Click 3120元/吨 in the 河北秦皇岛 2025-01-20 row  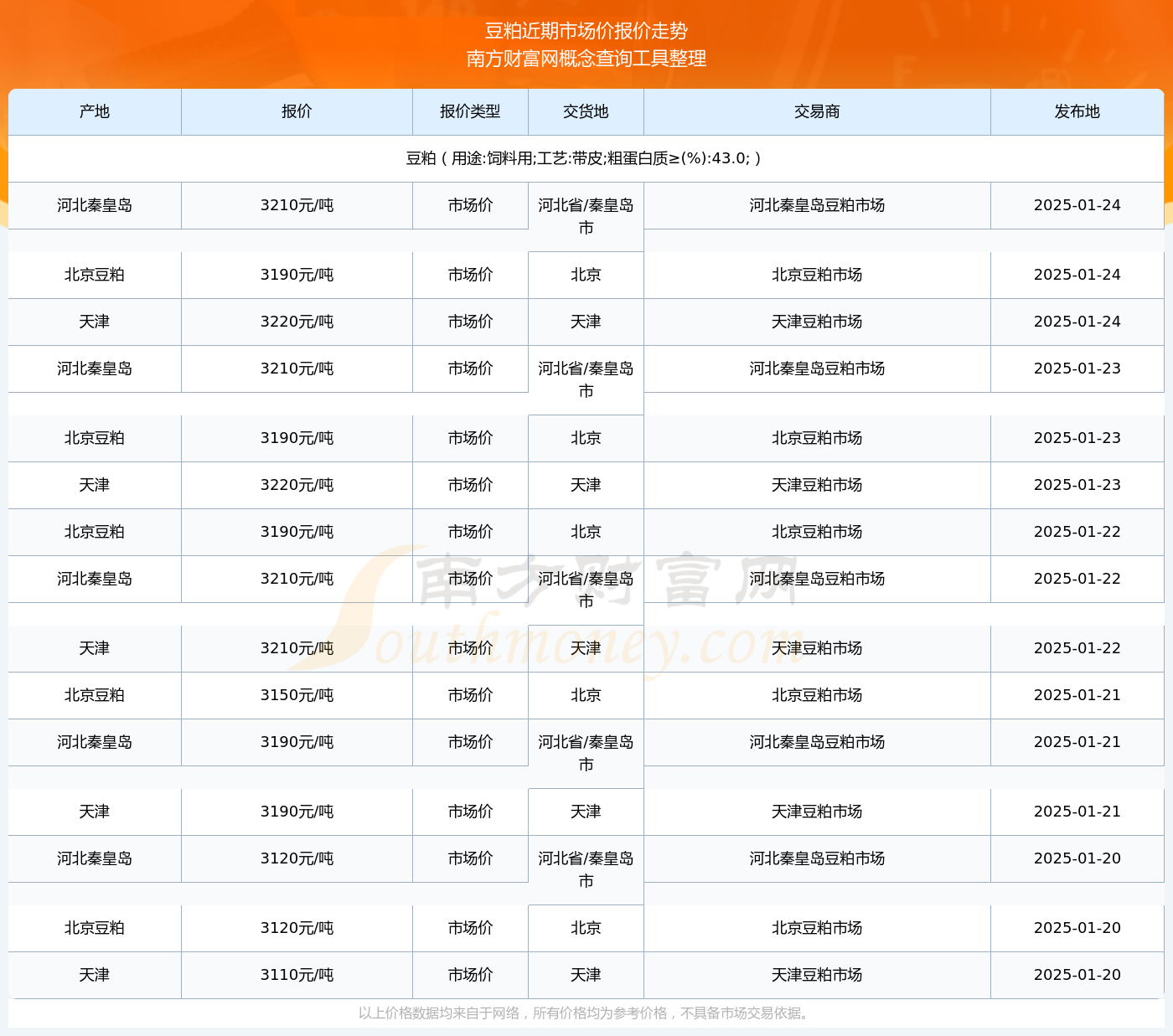point(297,858)
